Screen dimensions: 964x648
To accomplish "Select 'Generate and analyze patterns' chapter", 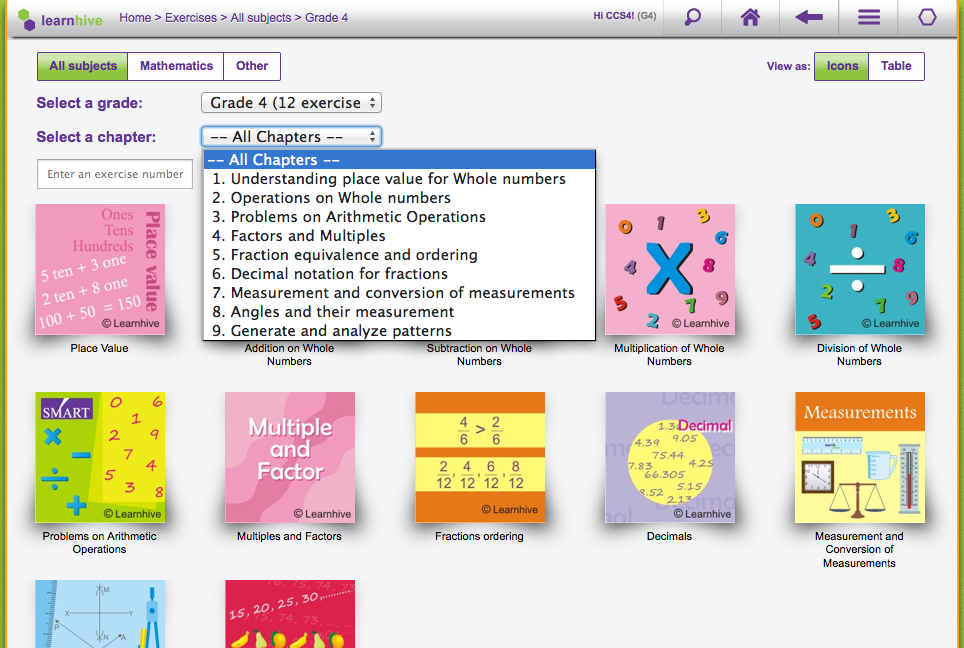I will pos(400,331).
